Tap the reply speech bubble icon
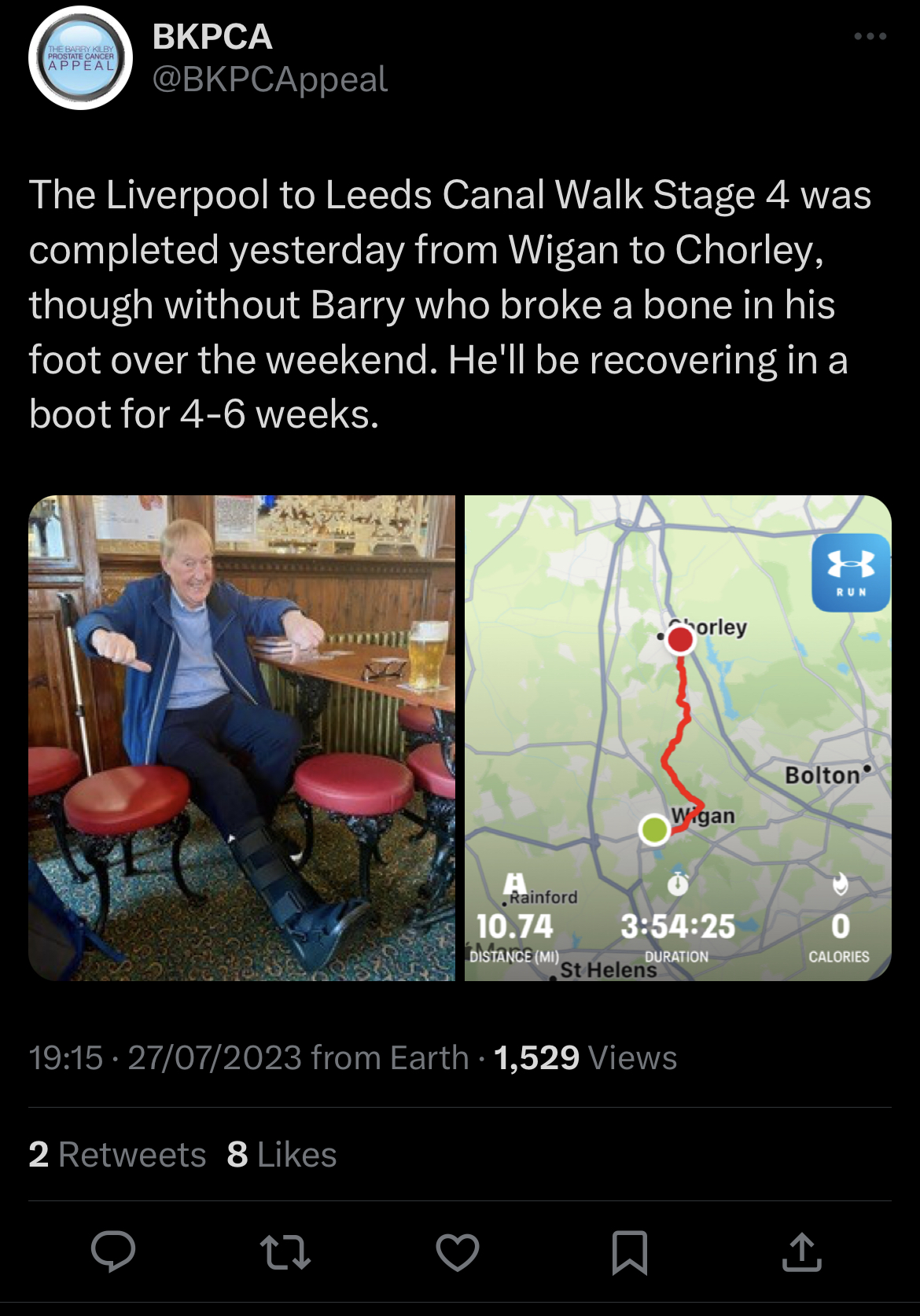 [113, 1251]
